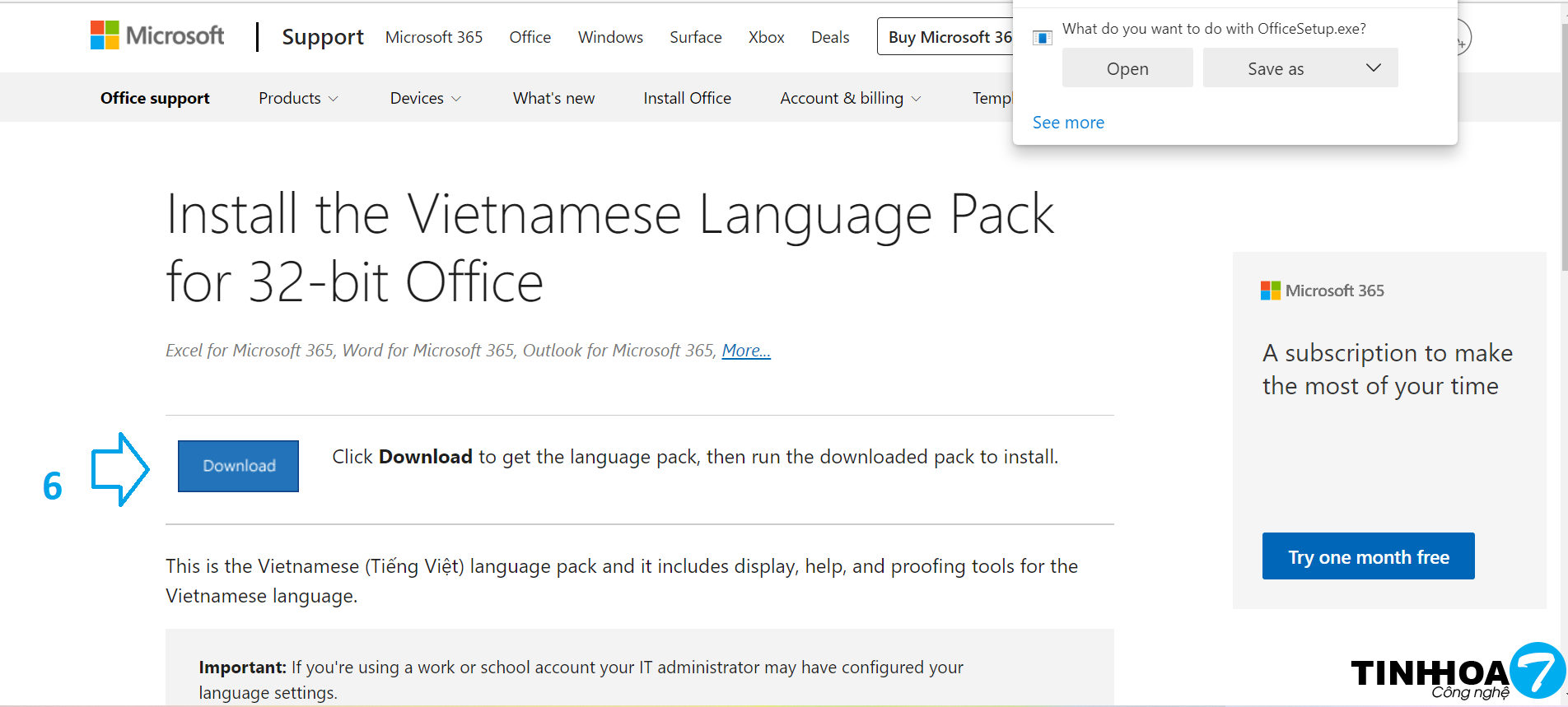Open the More... applies-to link
1568x707 pixels.
[746, 351]
